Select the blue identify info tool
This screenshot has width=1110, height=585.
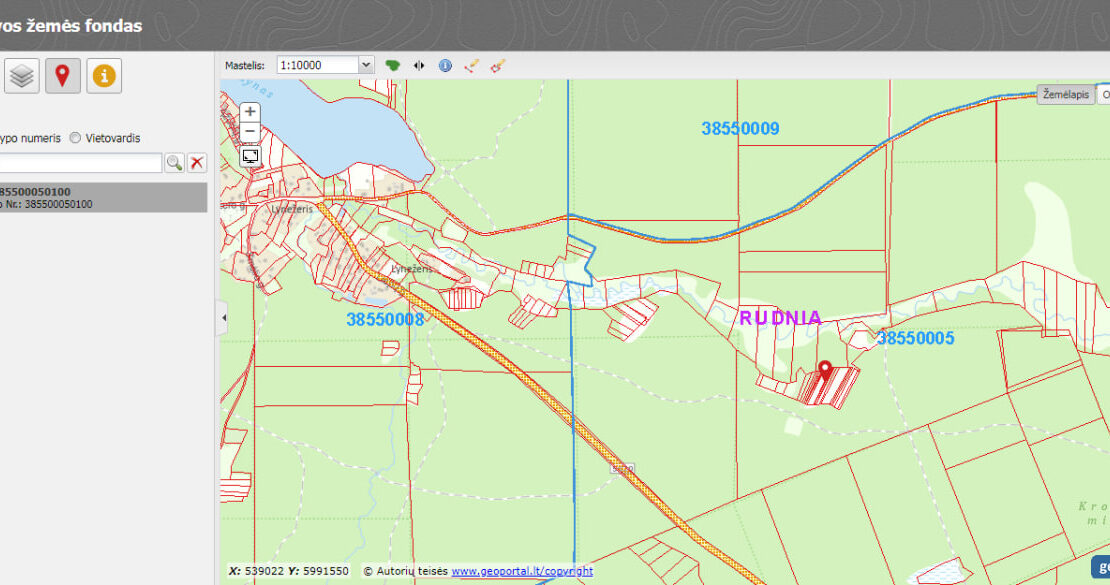pyautogui.click(x=445, y=65)
